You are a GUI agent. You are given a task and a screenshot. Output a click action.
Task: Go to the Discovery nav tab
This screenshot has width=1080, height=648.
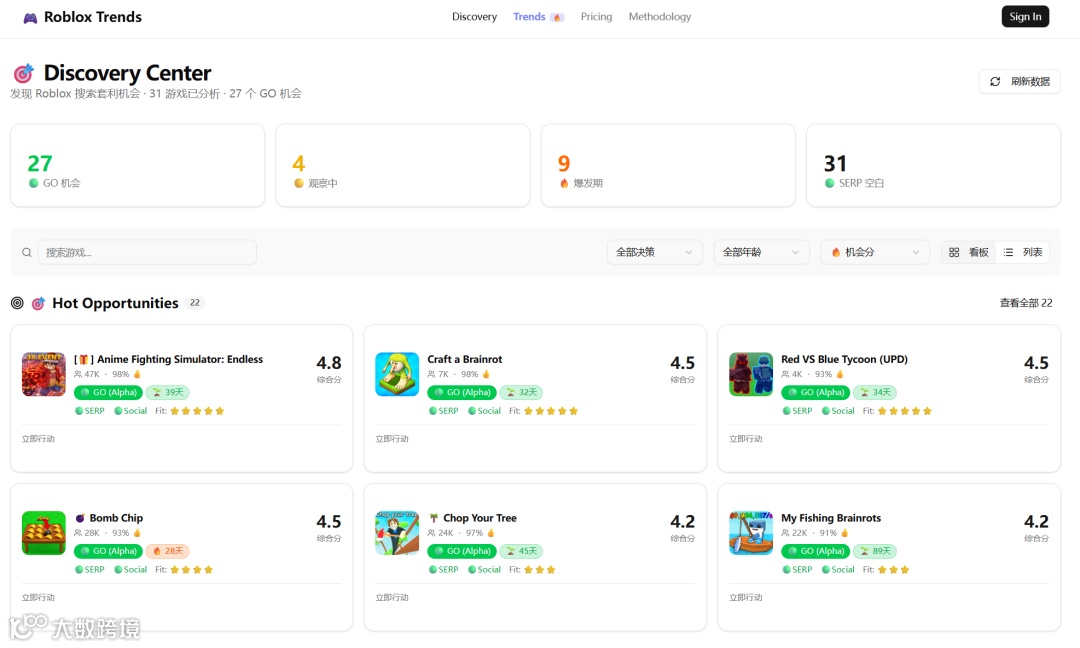475,17
